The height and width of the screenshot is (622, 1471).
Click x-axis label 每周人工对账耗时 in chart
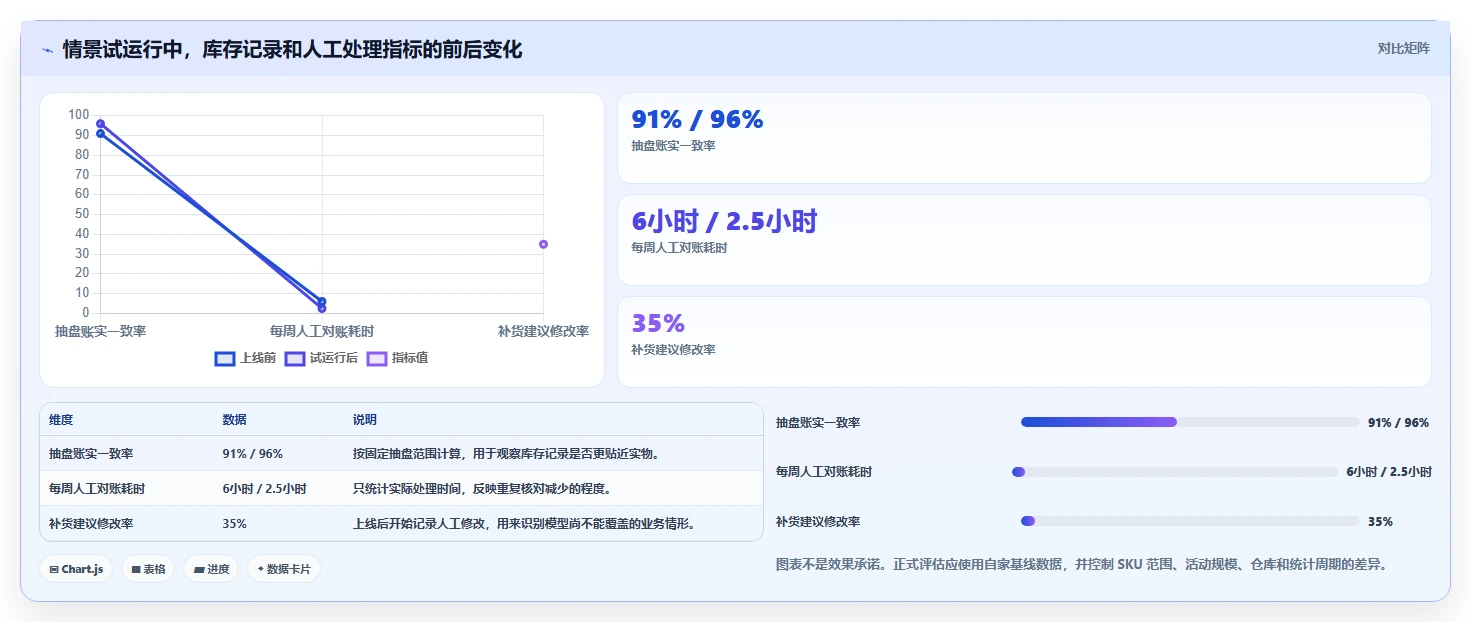point(322,331)
